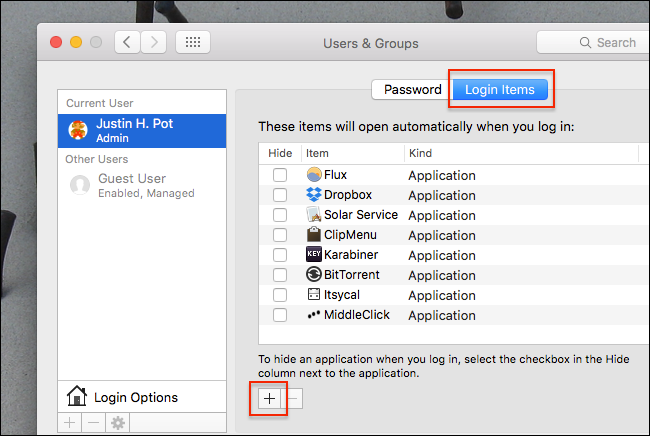Viewport: 650px width, 436px height.
Task: Click the BitTorrent app icon
Action: pyautogui.click(x=314, y=274)
